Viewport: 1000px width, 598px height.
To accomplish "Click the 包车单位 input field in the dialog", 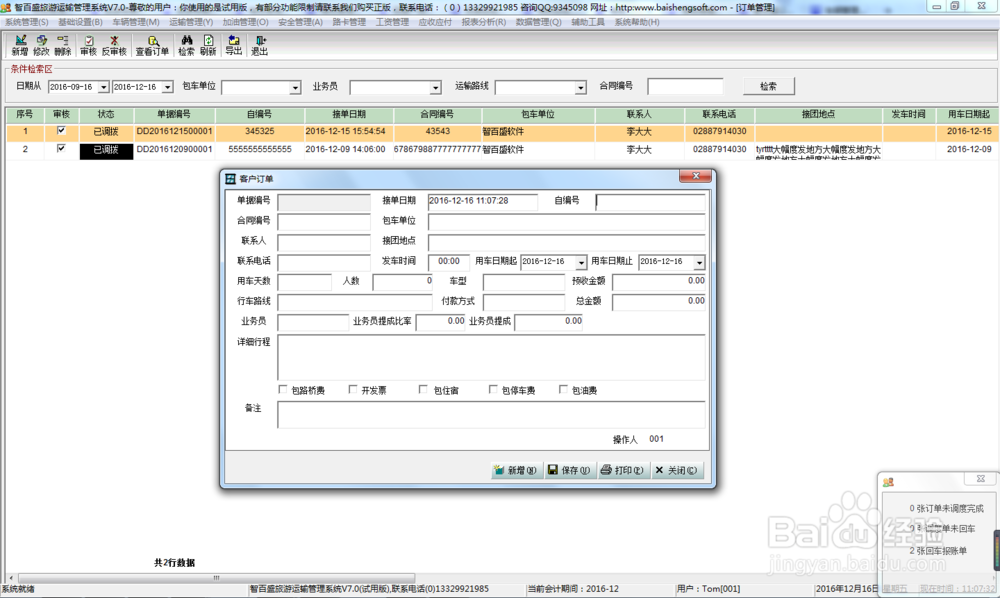I will (x=566, y=222).
